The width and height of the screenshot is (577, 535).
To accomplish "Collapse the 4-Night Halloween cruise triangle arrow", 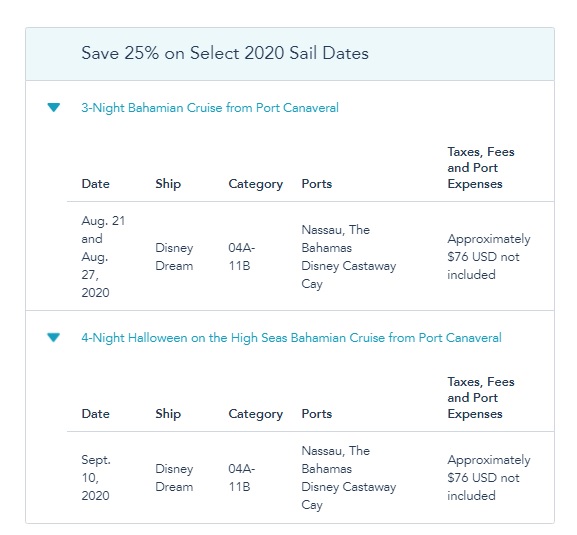I will click(54, 337).
